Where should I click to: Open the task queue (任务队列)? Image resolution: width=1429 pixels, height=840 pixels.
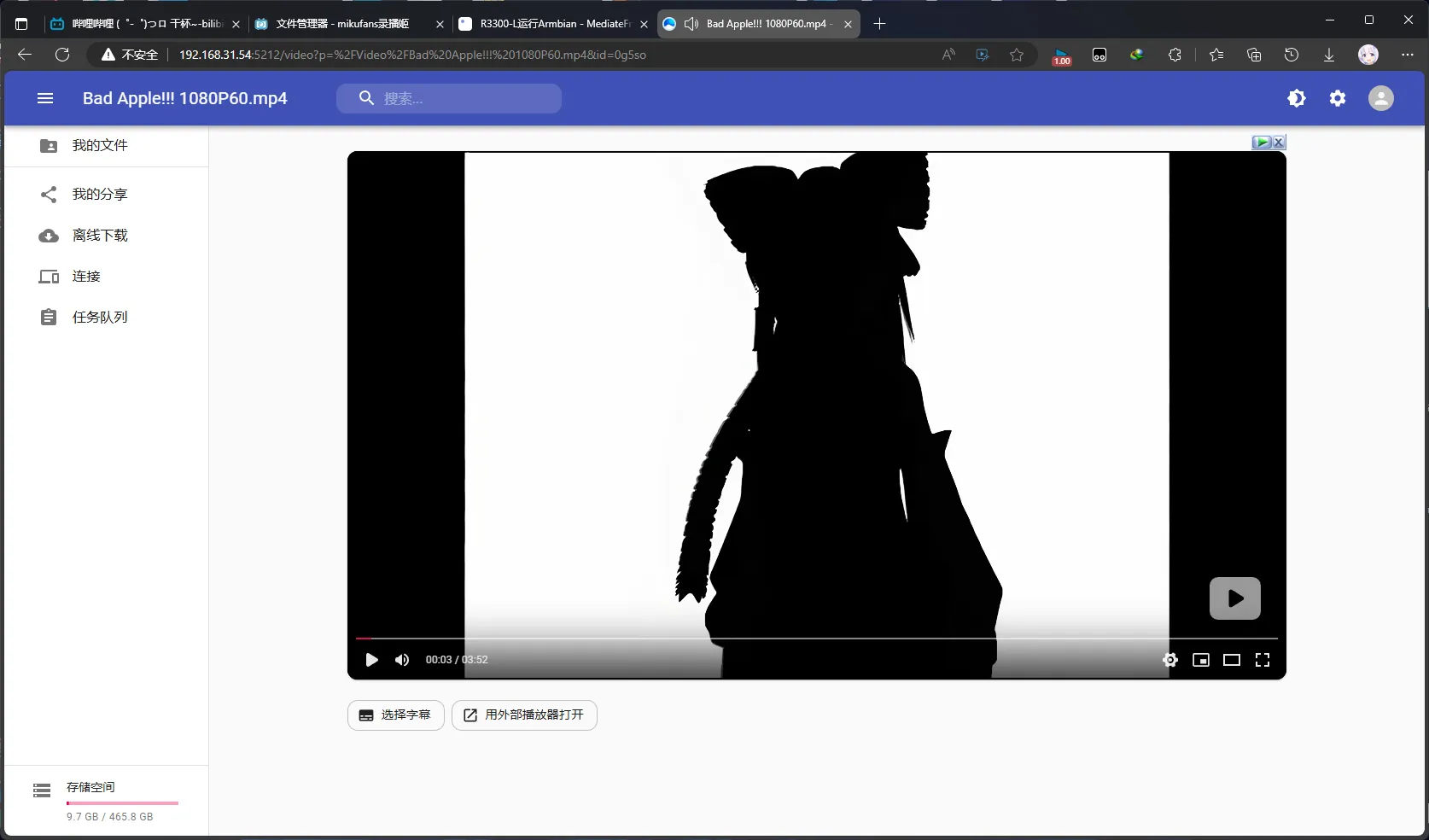click(99, 318)
